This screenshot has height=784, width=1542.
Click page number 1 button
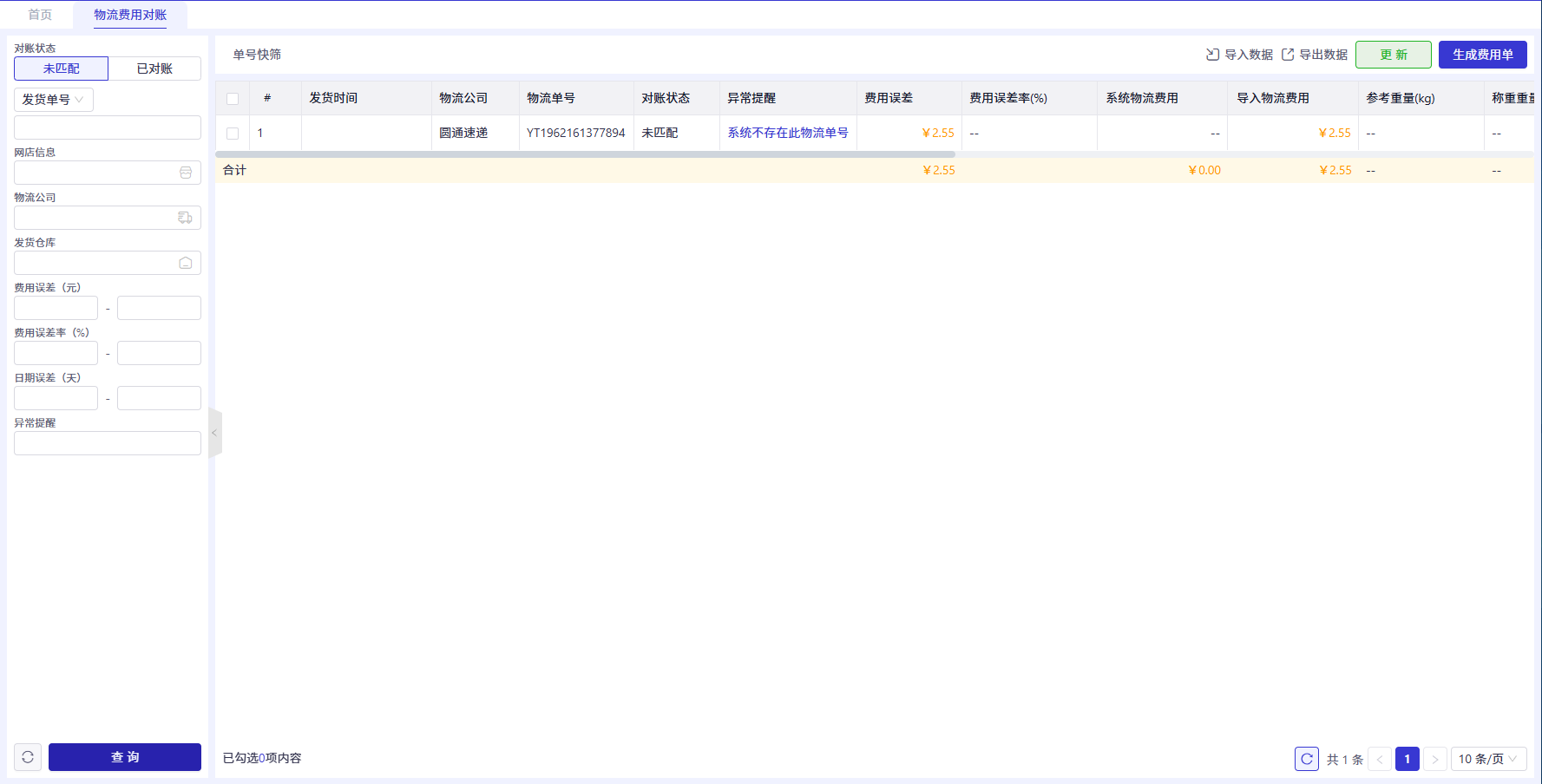point(1407,759)
